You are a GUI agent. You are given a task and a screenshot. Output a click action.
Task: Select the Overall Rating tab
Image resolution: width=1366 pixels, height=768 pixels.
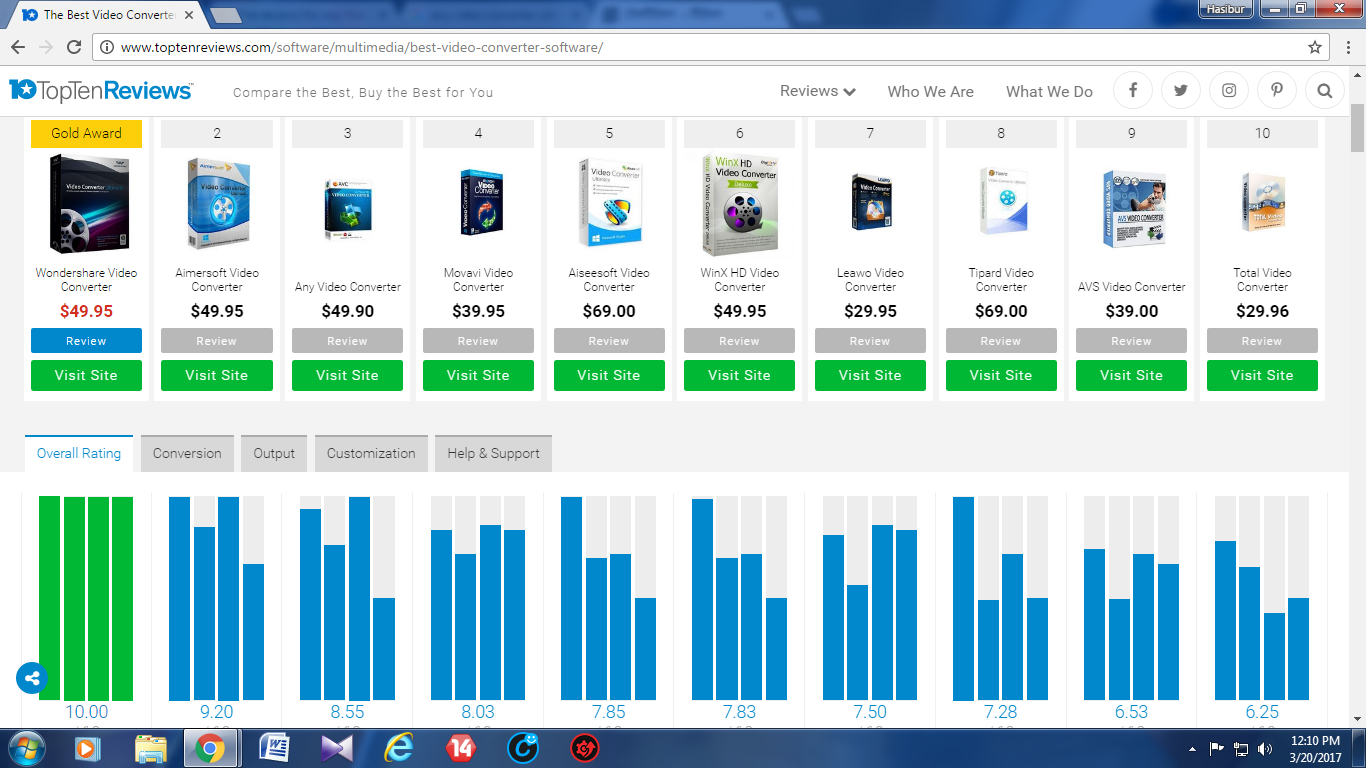[x=79, y=453]
